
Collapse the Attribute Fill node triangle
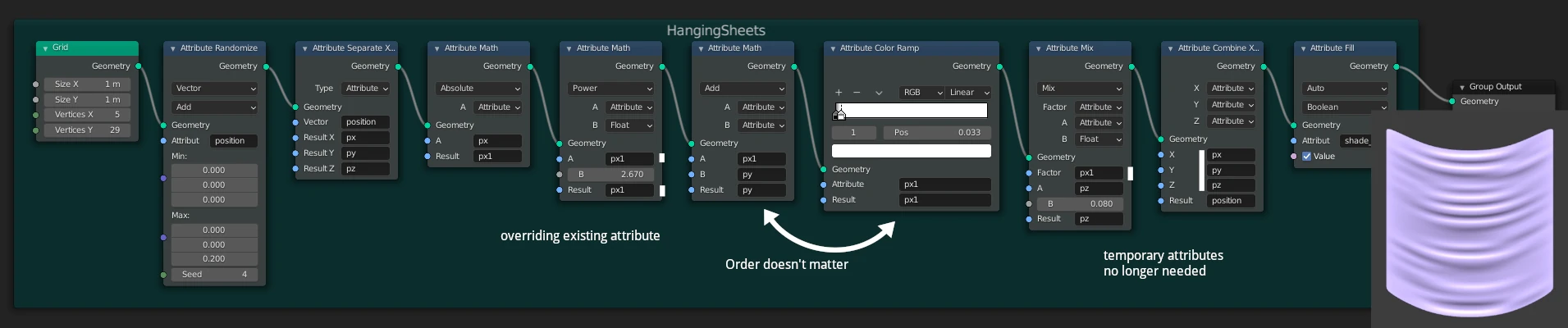tap(1303, 48)
